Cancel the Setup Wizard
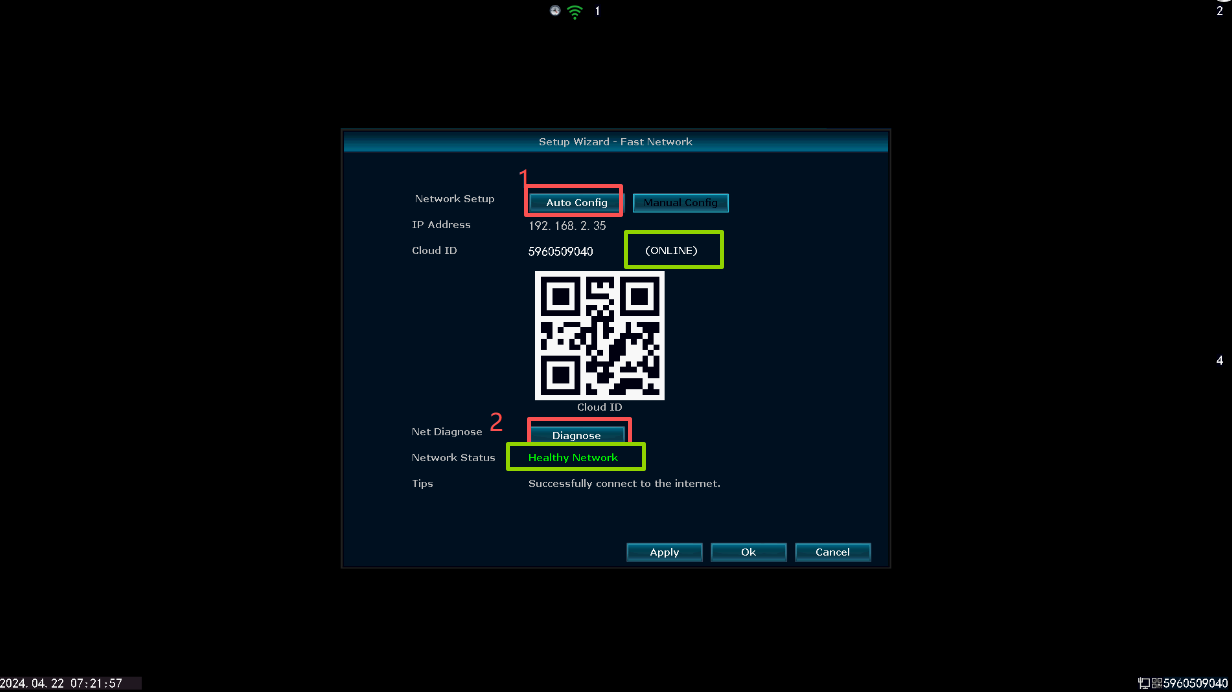 pos(833,552)
